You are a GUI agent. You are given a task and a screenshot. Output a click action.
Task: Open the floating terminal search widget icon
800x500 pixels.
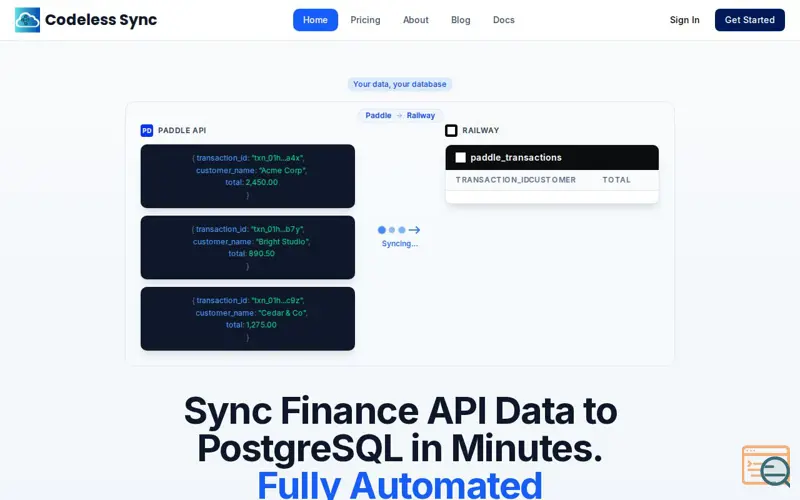[x=766, y=466]
